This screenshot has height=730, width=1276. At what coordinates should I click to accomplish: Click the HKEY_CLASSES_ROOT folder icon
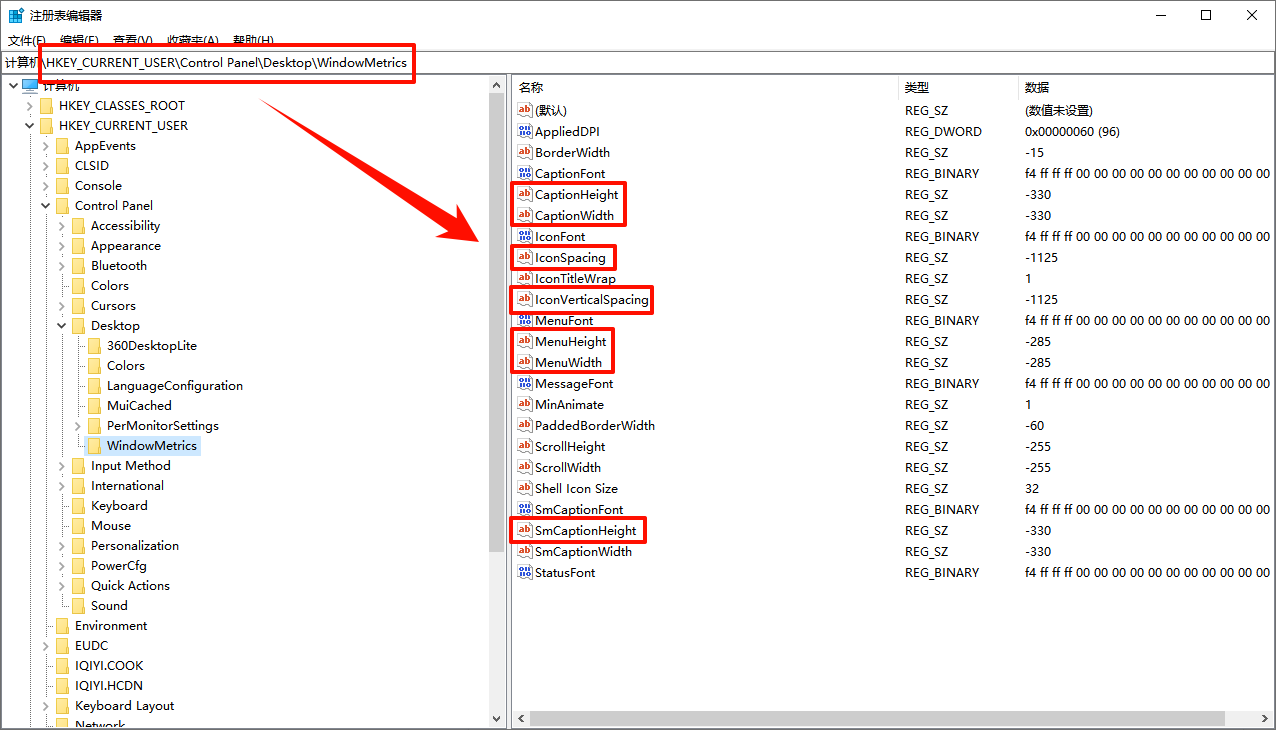pyautogui.click(x=47, y=106)
